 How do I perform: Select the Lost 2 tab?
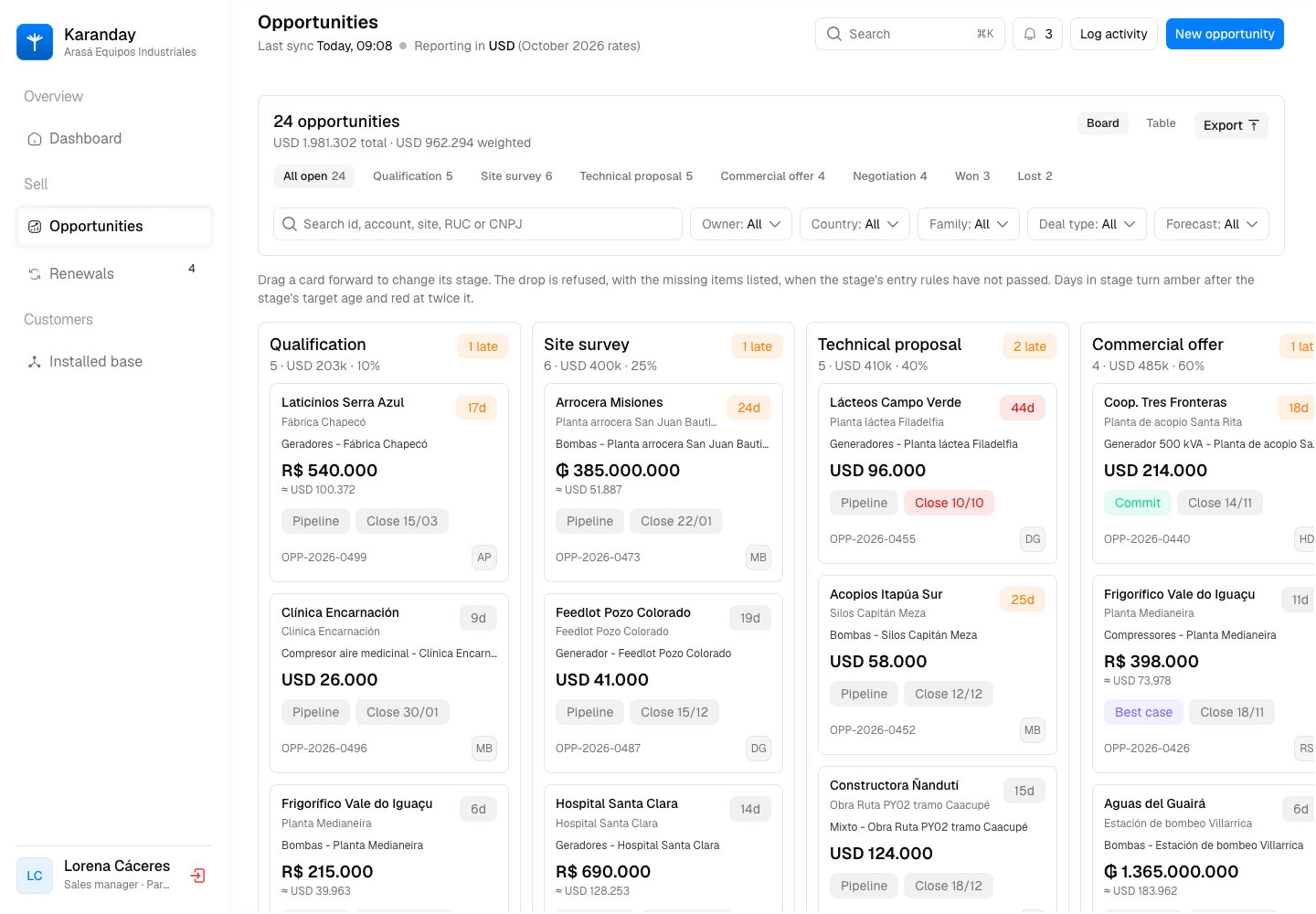pos(1035,176)
